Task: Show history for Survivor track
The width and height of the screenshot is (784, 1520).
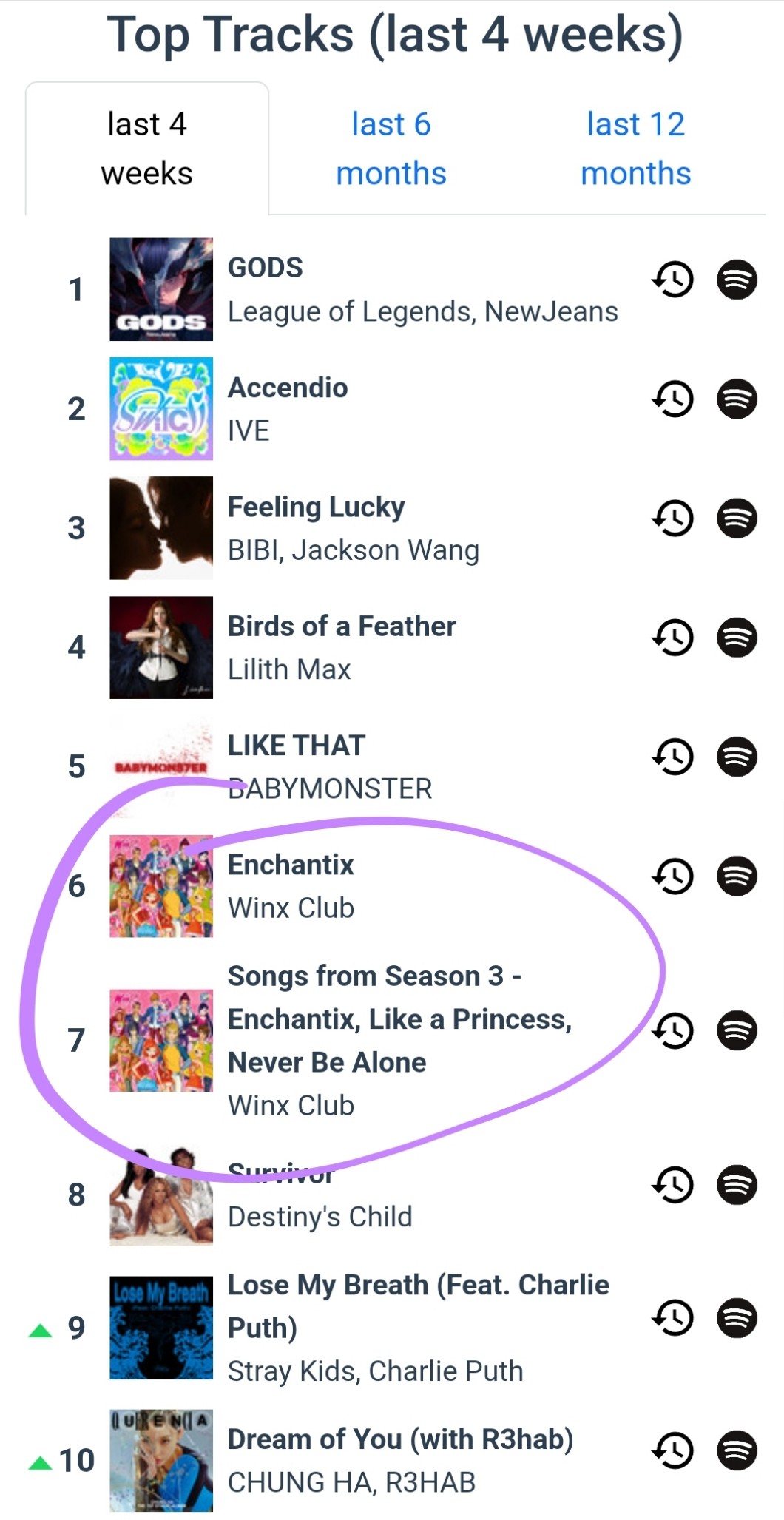Action: 672,1185
